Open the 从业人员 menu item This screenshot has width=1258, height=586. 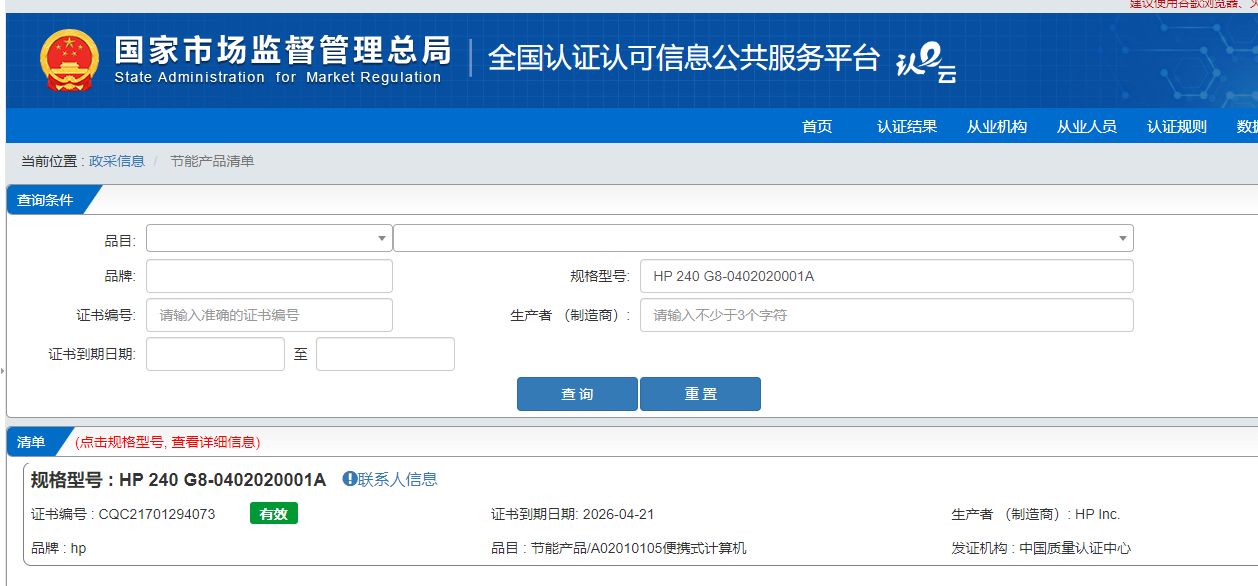1087,127
